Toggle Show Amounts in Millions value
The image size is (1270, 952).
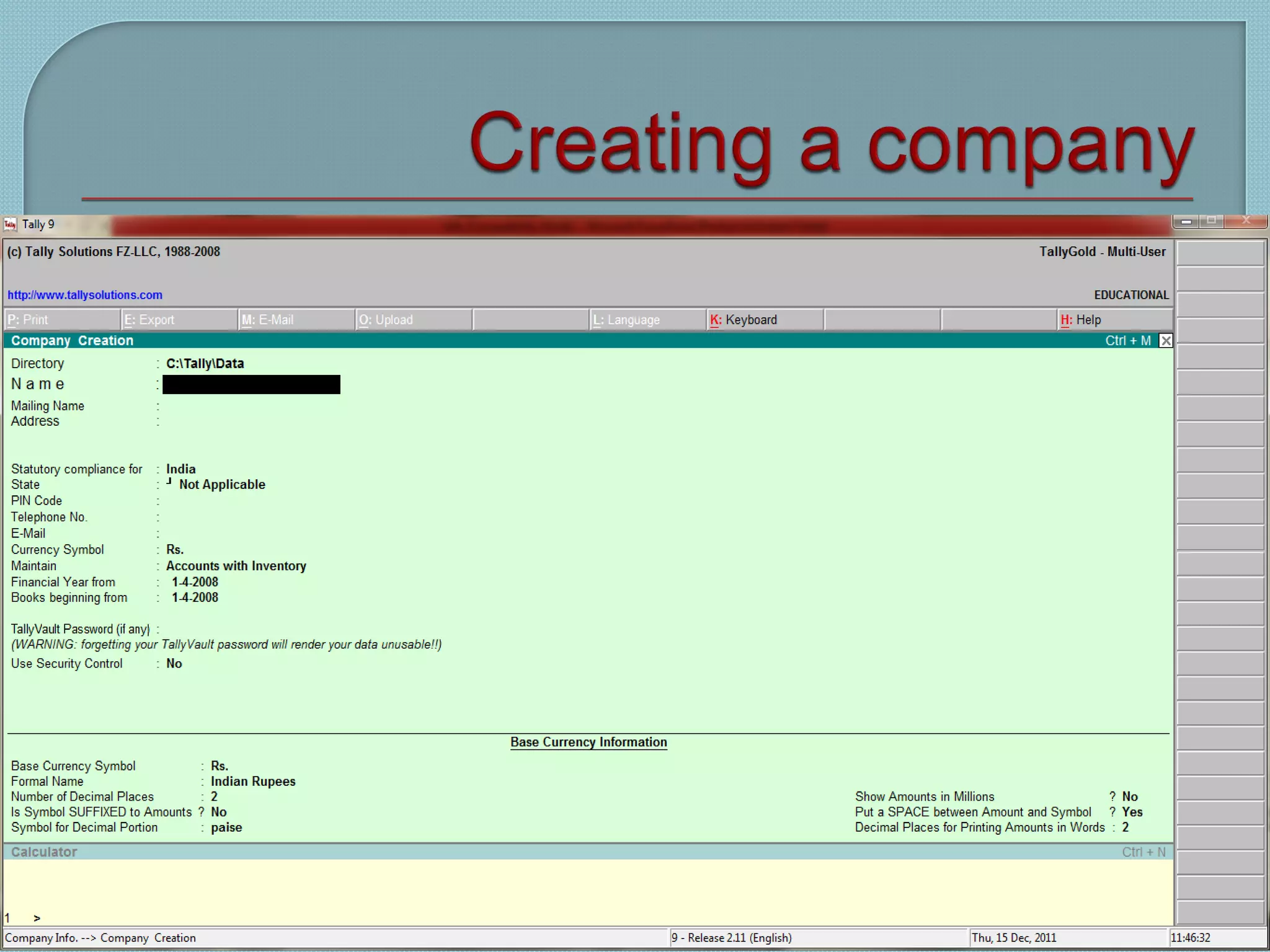1129,796
